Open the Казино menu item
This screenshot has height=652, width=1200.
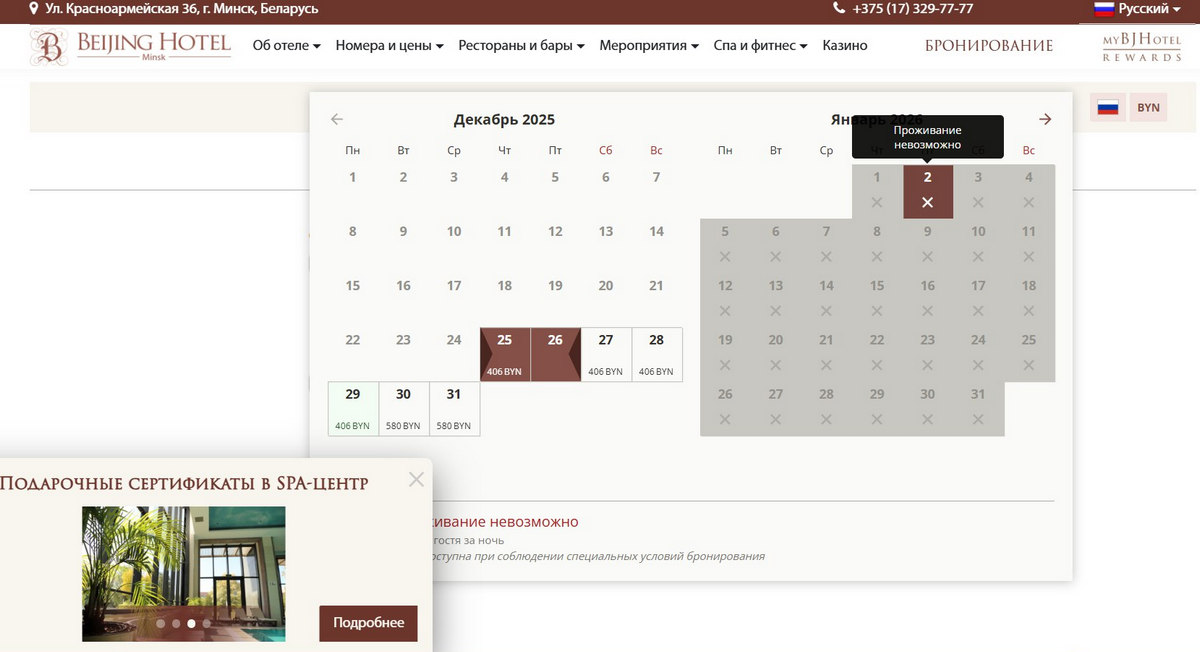point(845,46)
